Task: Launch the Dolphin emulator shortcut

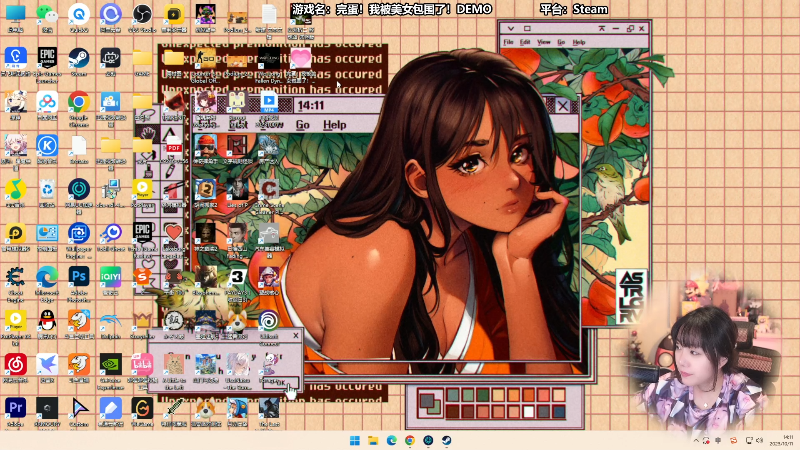Action: pos(110,321)
